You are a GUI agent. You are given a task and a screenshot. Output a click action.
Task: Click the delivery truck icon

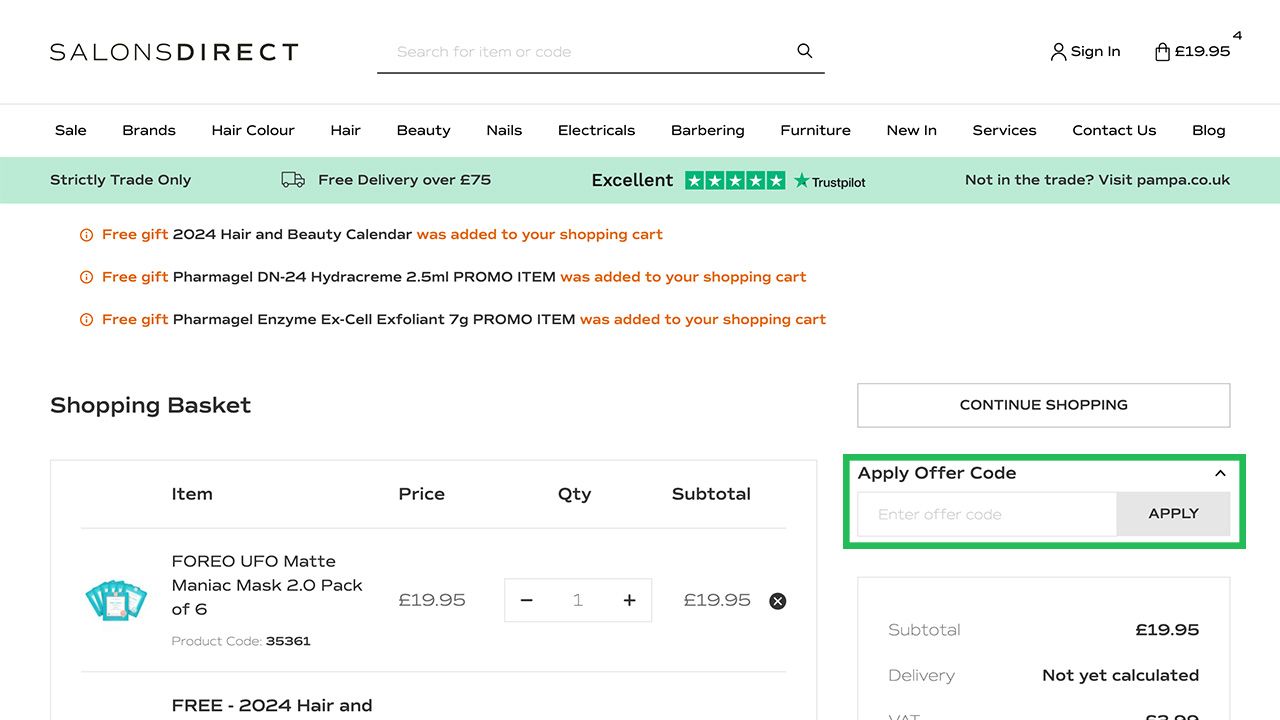click(x=293, y=180)
